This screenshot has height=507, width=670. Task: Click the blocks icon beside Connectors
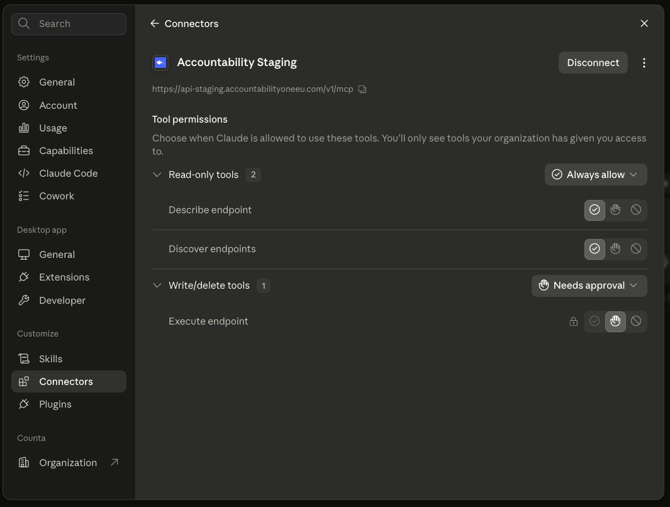click(24, 381)
